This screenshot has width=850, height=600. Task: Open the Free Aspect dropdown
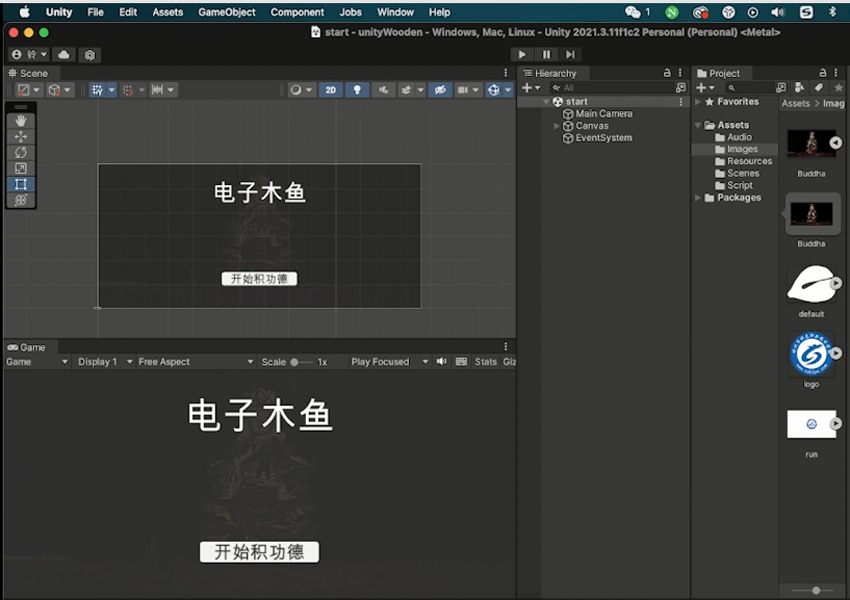(195, 361)
